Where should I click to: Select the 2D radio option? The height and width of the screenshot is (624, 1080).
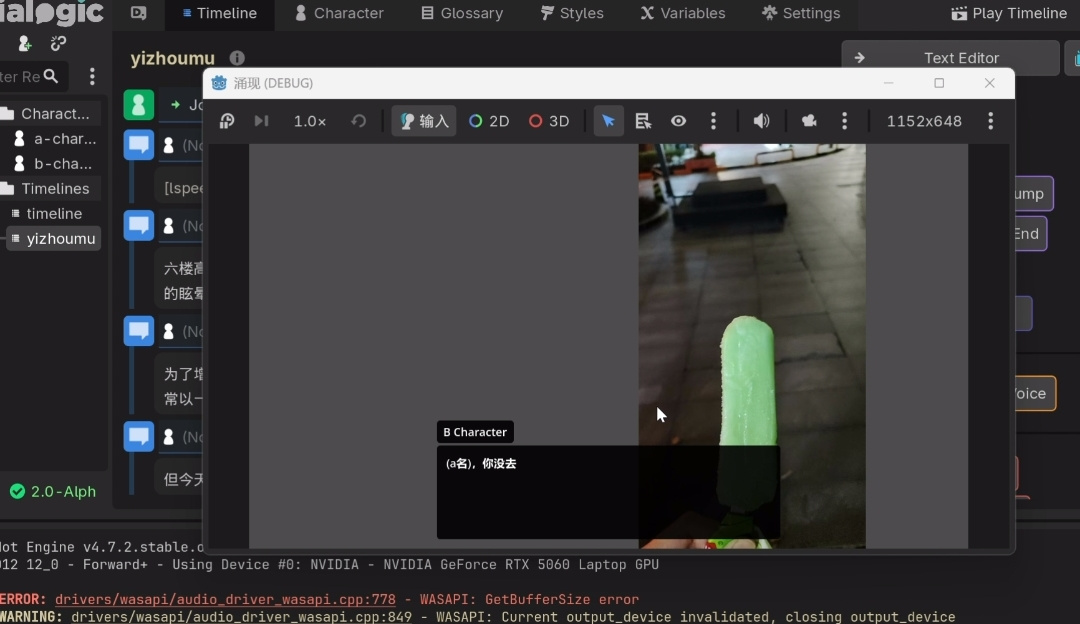[x=489, y=121]
